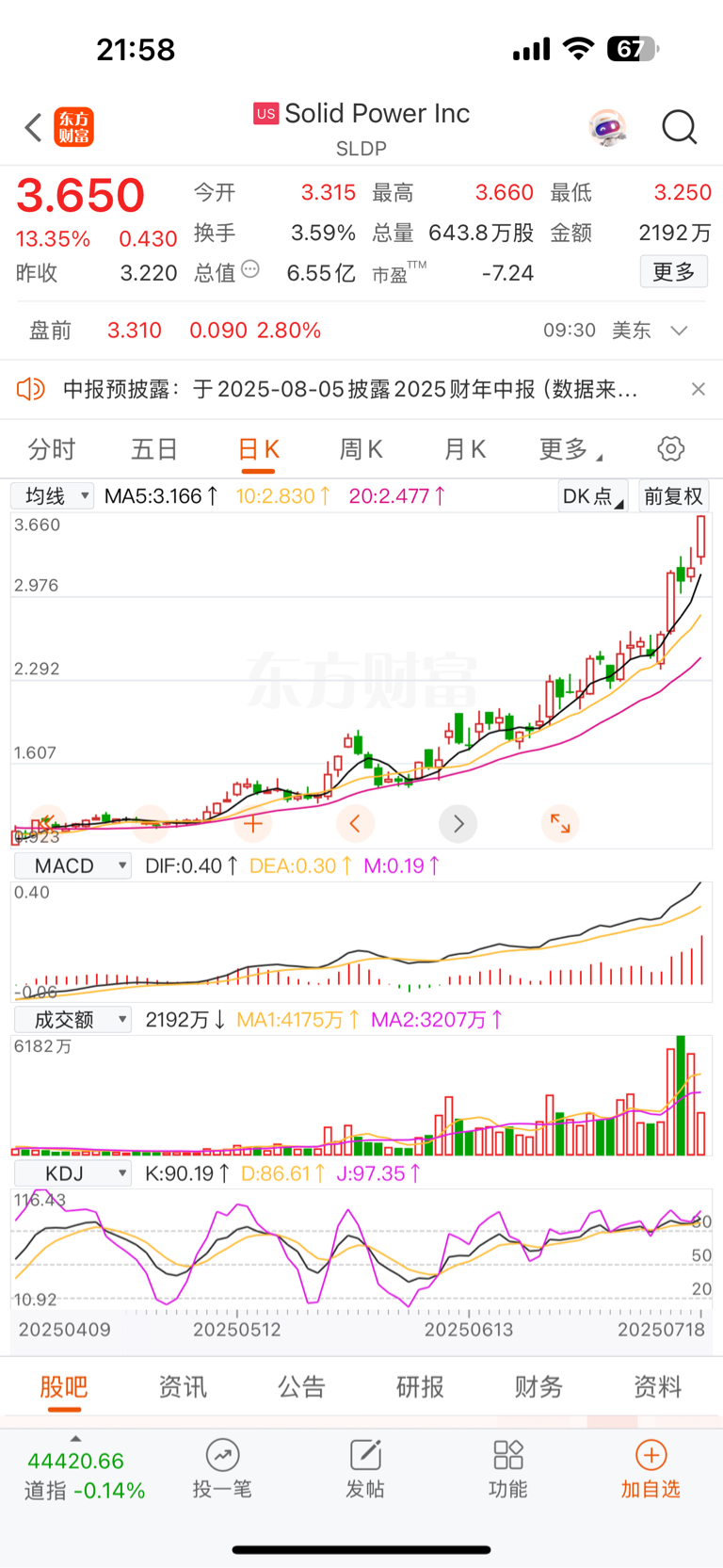Tap the US market flag badge

point(266,114)
